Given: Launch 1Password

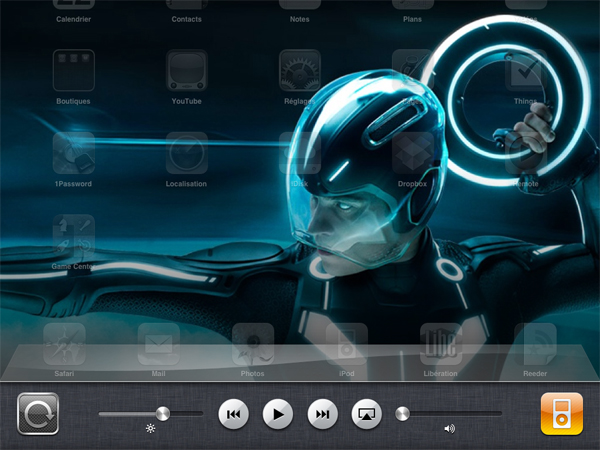Looking at the screenshot, I should pyautogui.click(x=73, y=153).
